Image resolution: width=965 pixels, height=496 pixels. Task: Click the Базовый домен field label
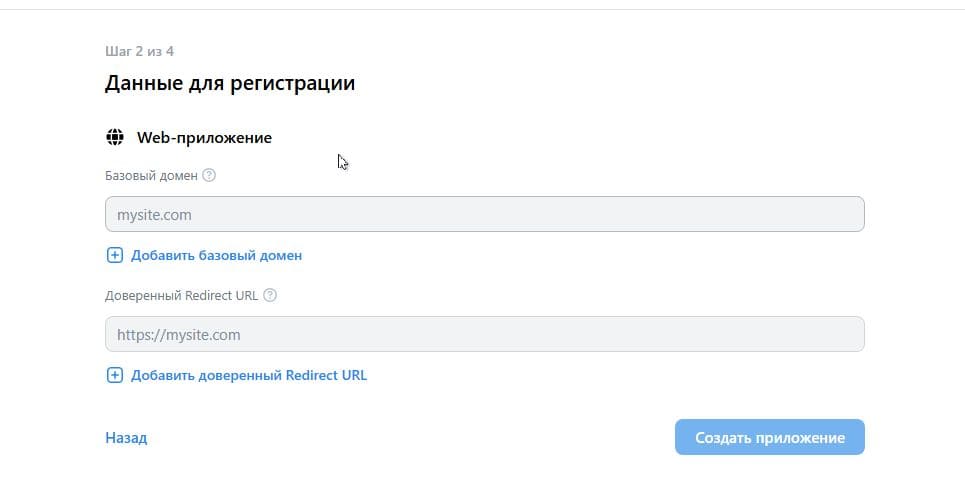(x=151, y=175)
